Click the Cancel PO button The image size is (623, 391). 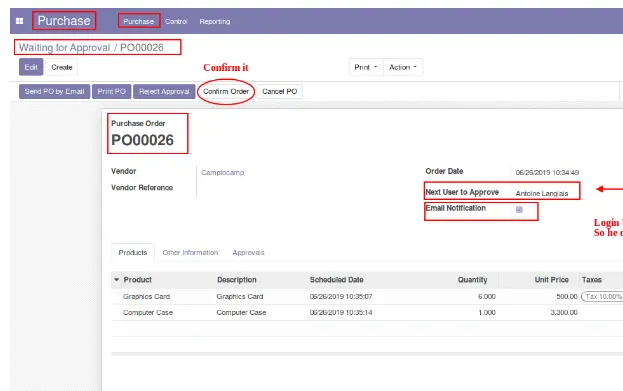[x=280, y=91]
